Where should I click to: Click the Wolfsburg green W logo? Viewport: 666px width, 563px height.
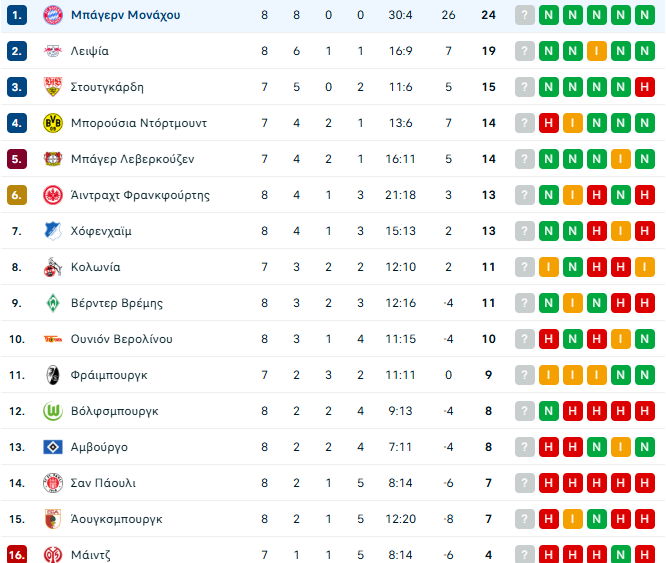click(x=53, y=411)
